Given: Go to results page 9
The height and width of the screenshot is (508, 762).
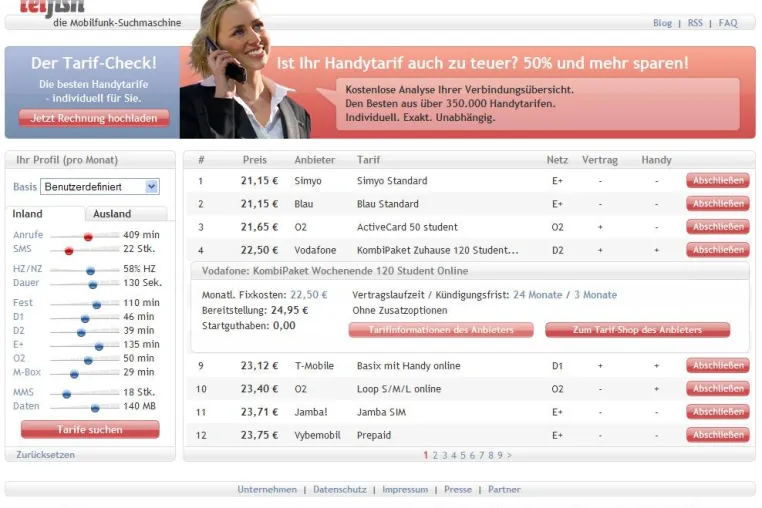Looking at the screenshot, I should [x=500, y=455].
